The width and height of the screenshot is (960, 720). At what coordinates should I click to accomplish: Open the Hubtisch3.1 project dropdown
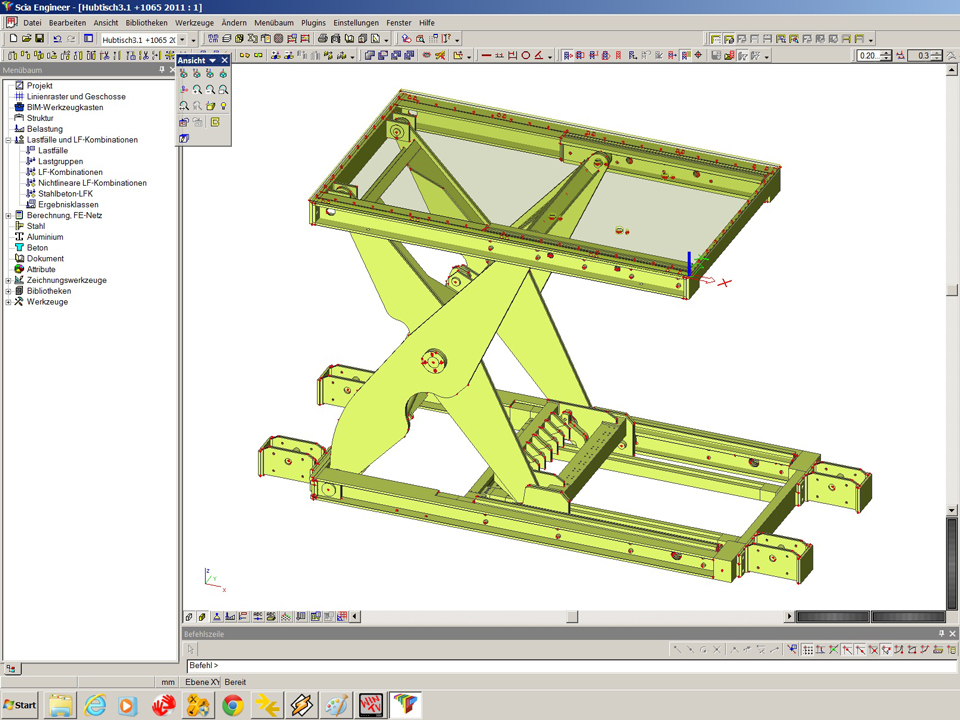pos(181,39)
